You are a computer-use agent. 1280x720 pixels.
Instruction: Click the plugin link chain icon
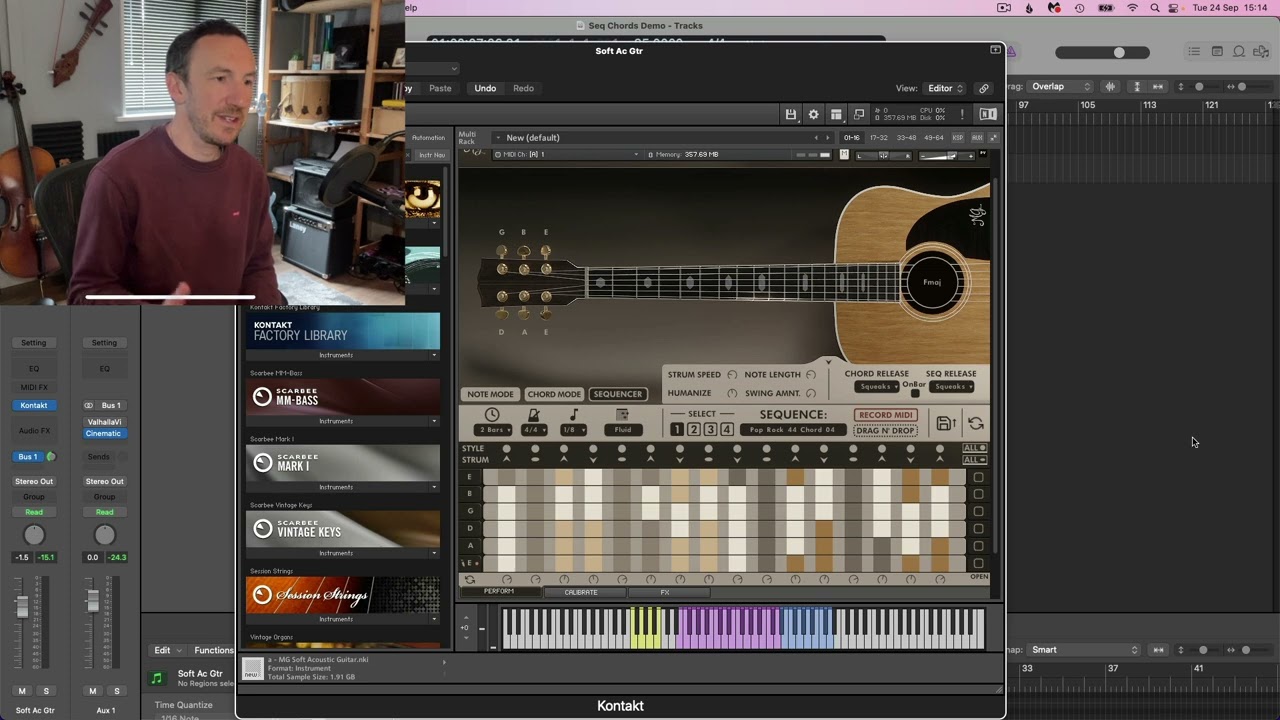(x=984, y=88)
